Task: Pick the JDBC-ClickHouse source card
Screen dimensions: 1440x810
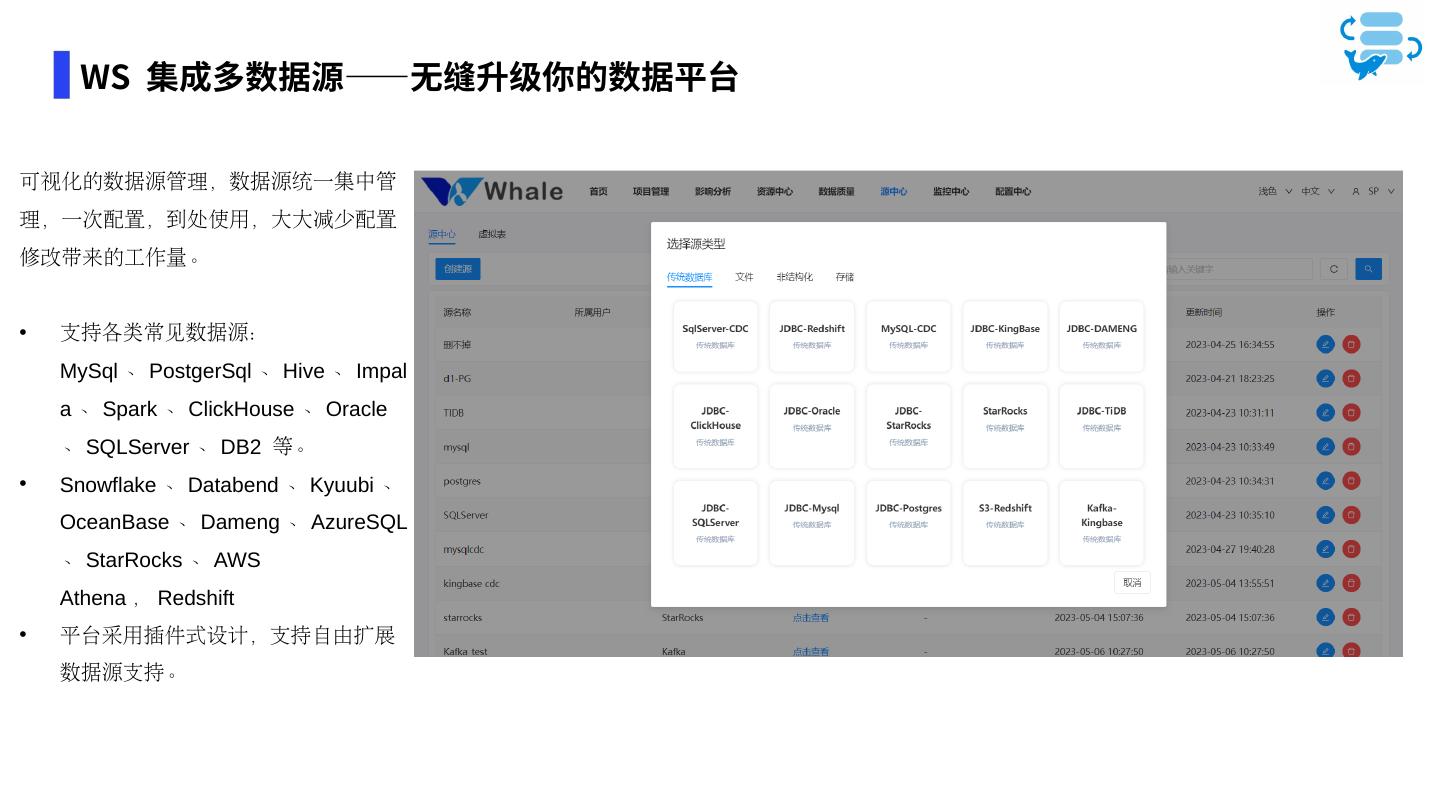Action: tap(715, 426)
